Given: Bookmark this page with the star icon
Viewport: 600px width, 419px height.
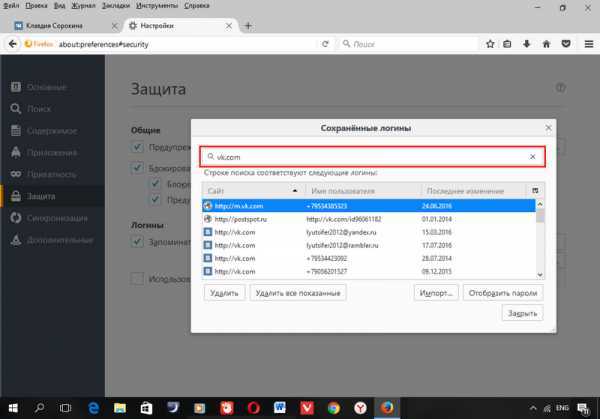Looking at the screenshot, I should click(x=490, y=44).
